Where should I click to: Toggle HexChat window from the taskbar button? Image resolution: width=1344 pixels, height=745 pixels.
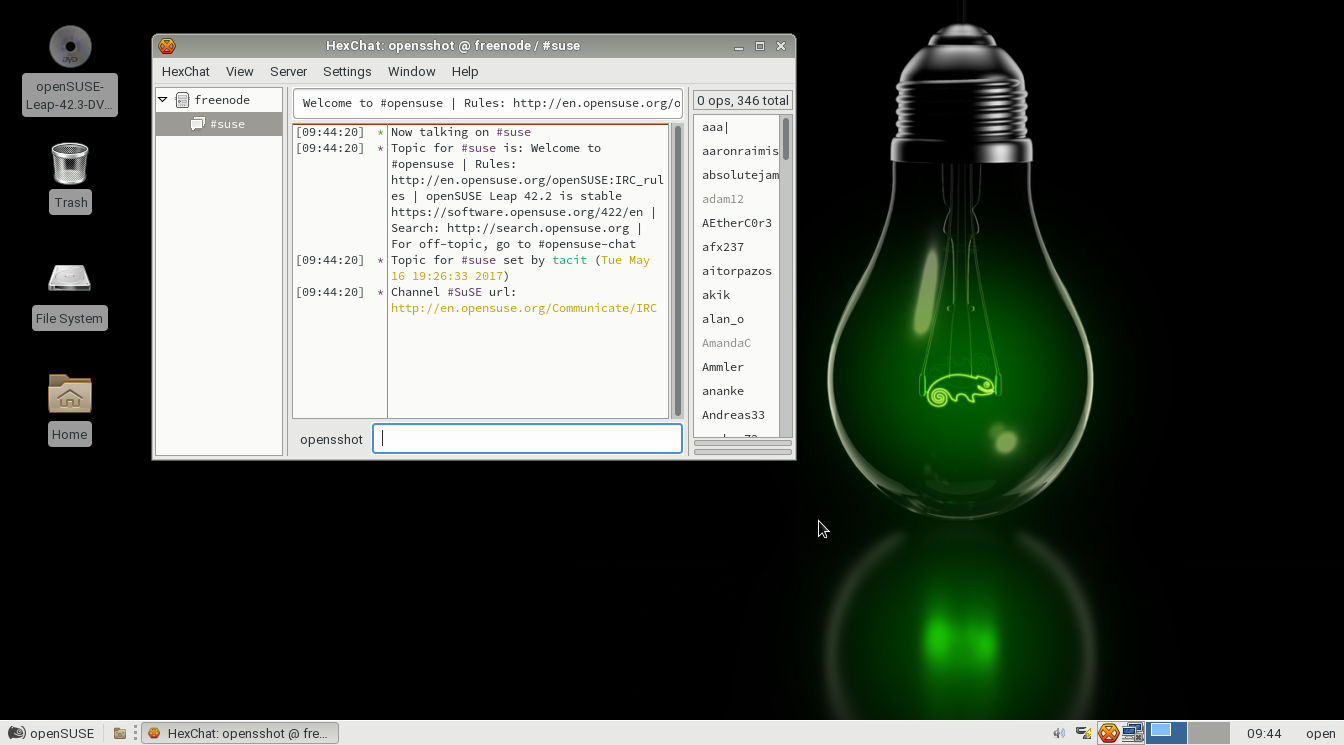(x=240, y=733)
